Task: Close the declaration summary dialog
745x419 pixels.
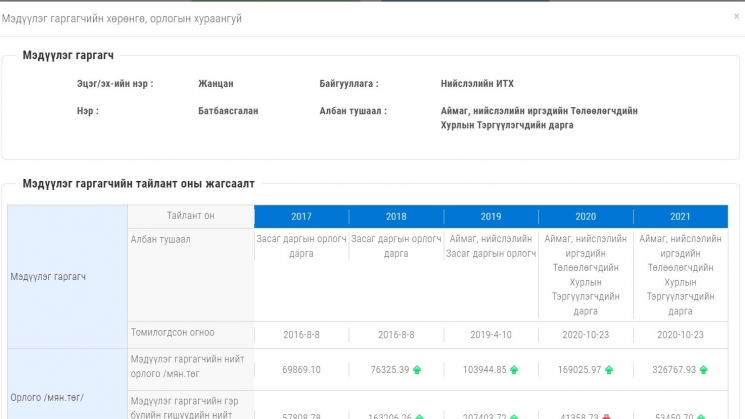Action: point(736,17)
